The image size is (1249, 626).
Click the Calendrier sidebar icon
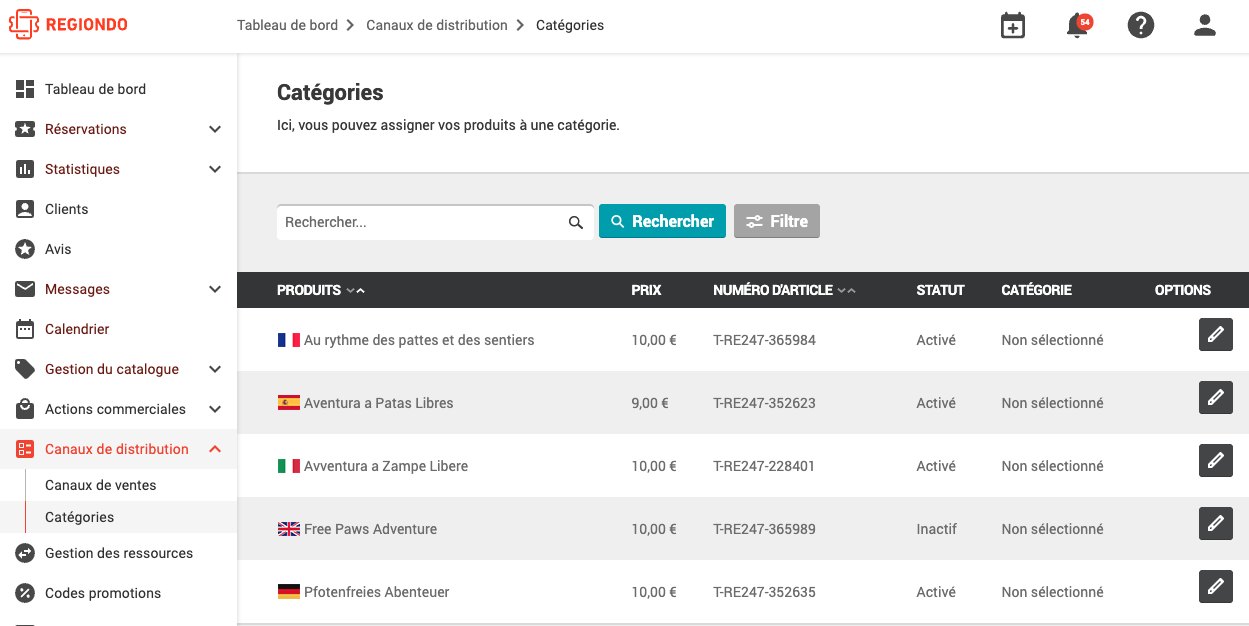25,329
